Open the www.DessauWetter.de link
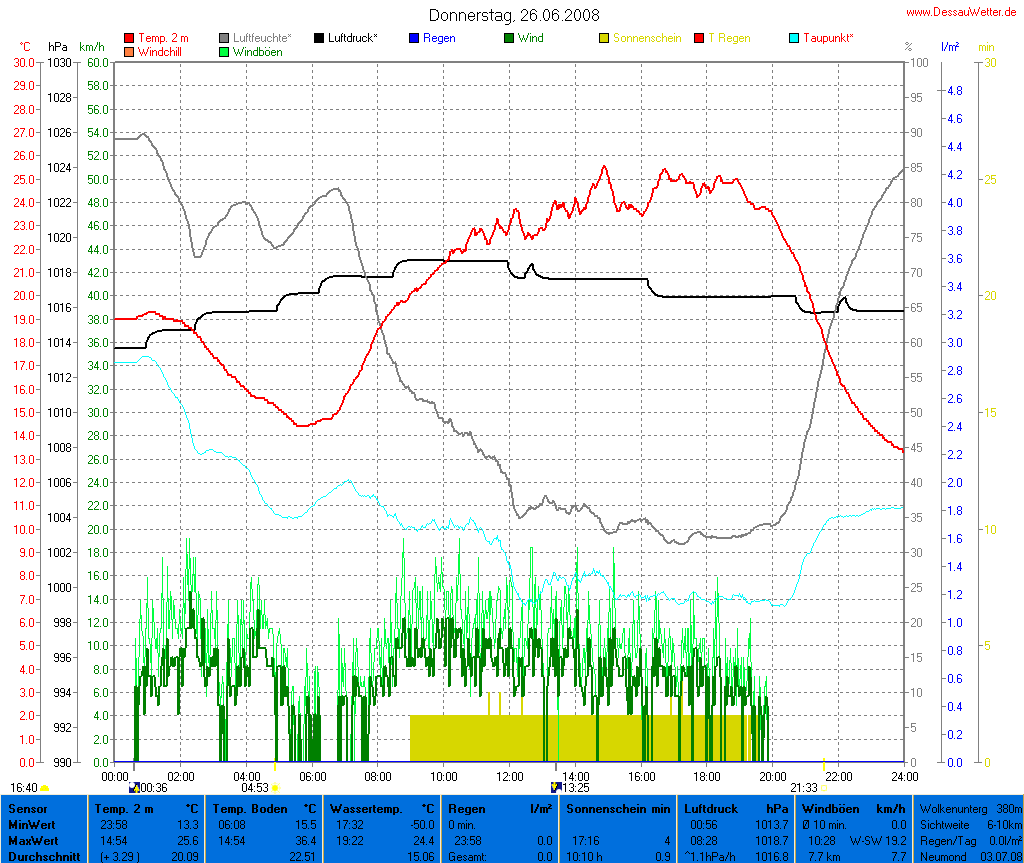 coord(961,12)
